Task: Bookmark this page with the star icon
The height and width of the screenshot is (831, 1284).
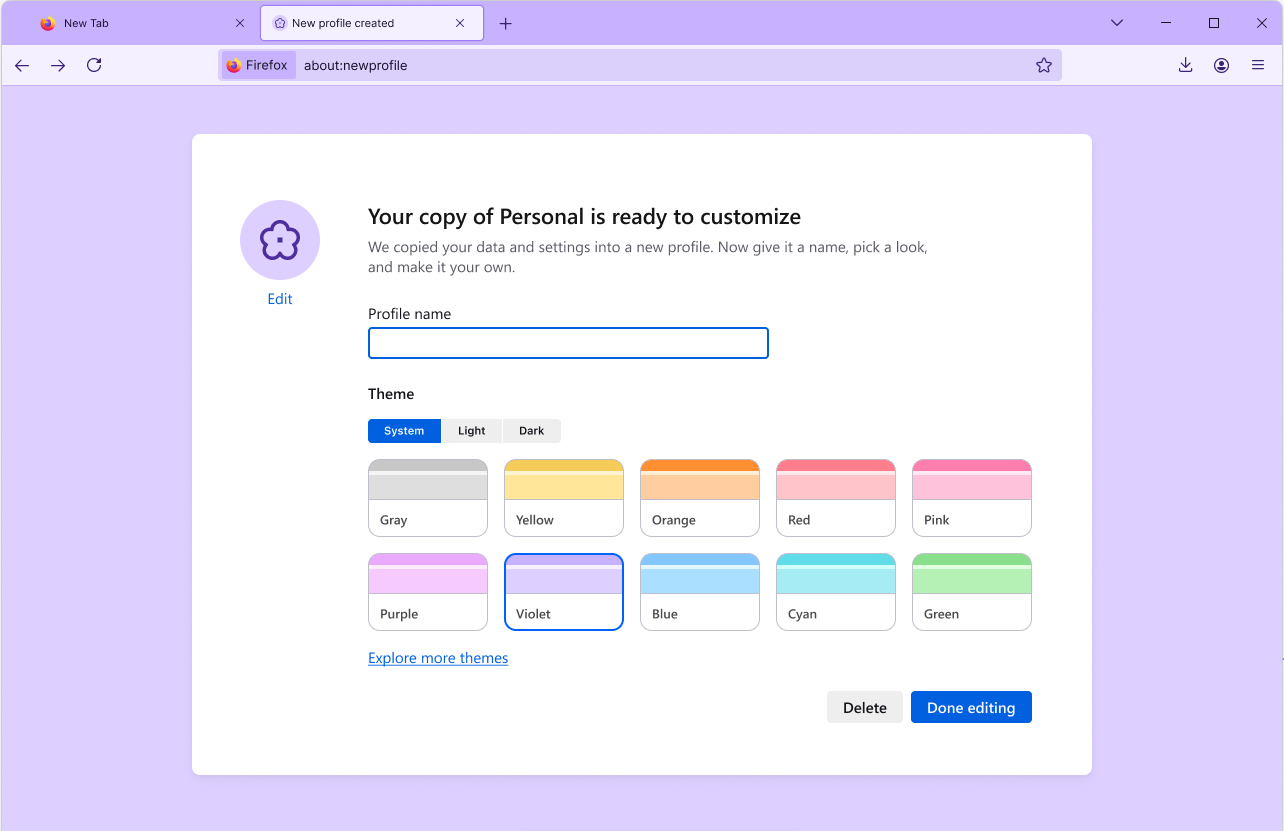Action: pos(1044,65)
